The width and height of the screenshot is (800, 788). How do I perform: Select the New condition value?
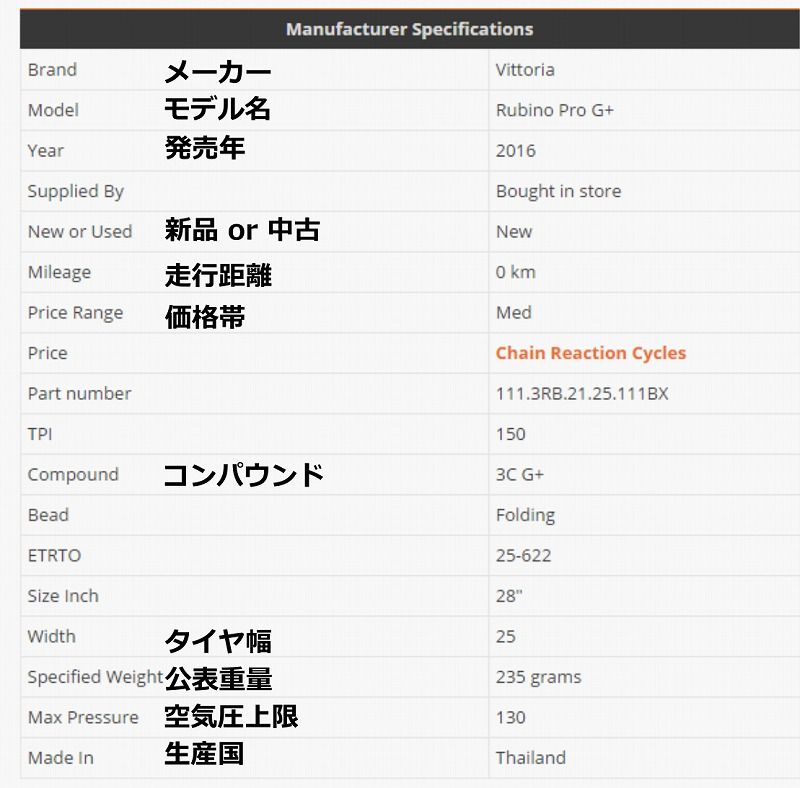(514, 232)
